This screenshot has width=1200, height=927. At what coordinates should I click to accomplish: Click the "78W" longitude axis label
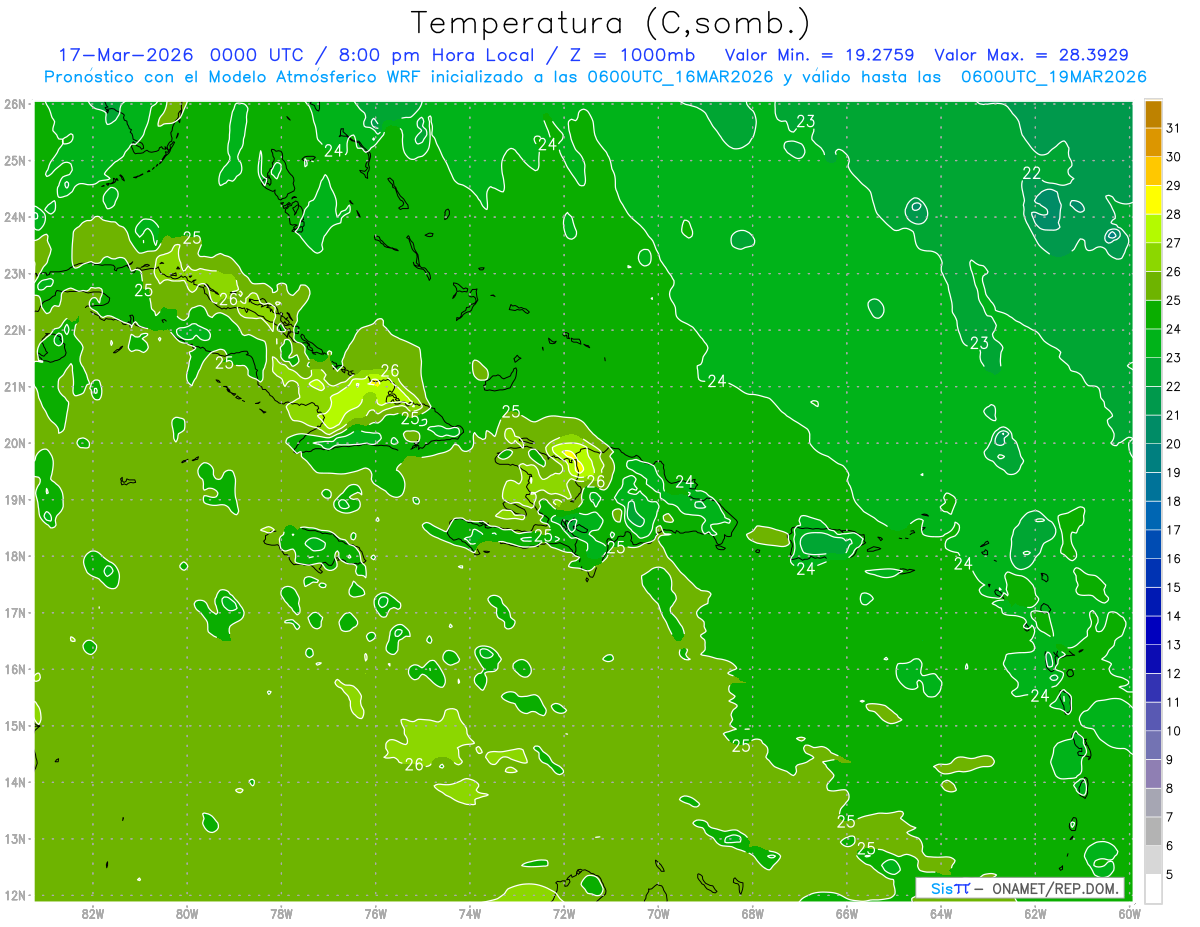click(281, 913)
